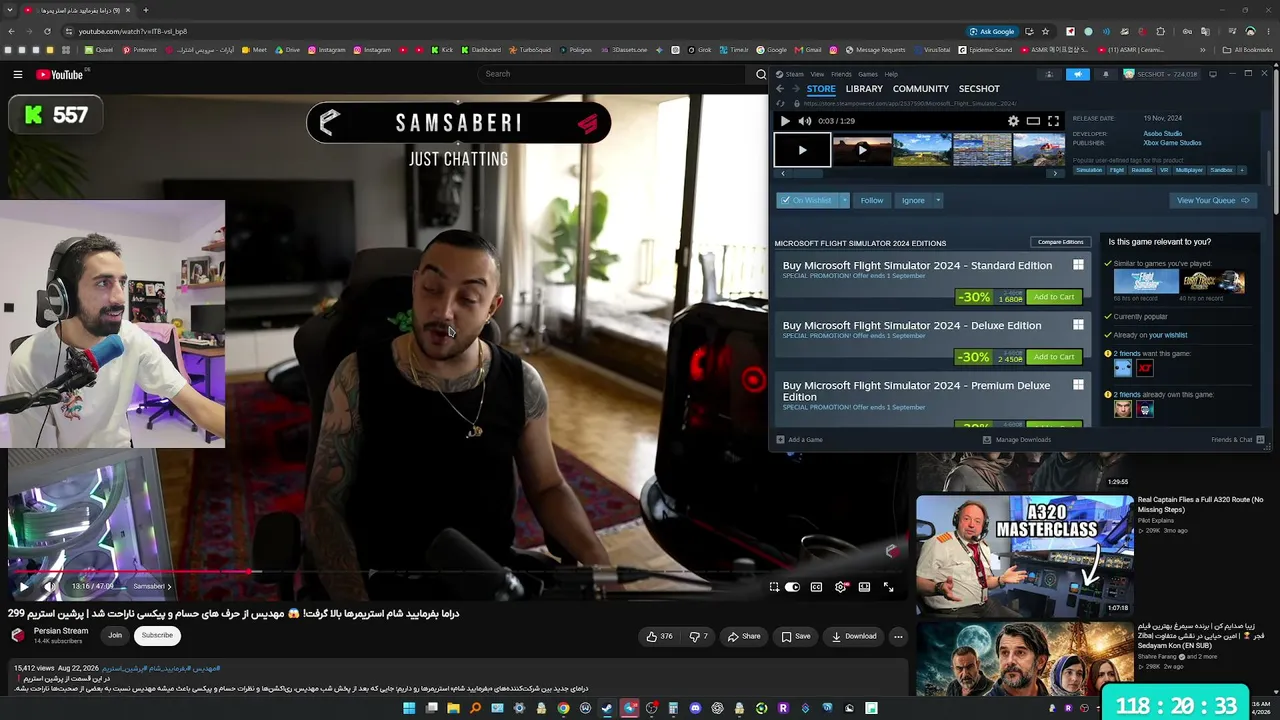This screenshot has width=1280, height=720.
Task: Open the Steam STORE tab
Action: (x=821, y=89)
